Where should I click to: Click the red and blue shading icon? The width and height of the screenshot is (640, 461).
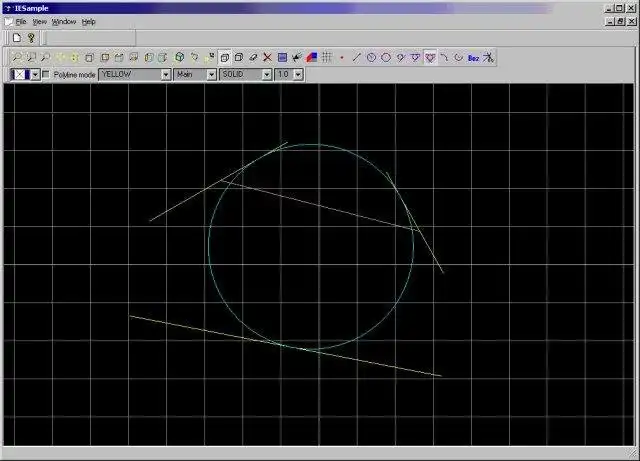coord(312,58)
